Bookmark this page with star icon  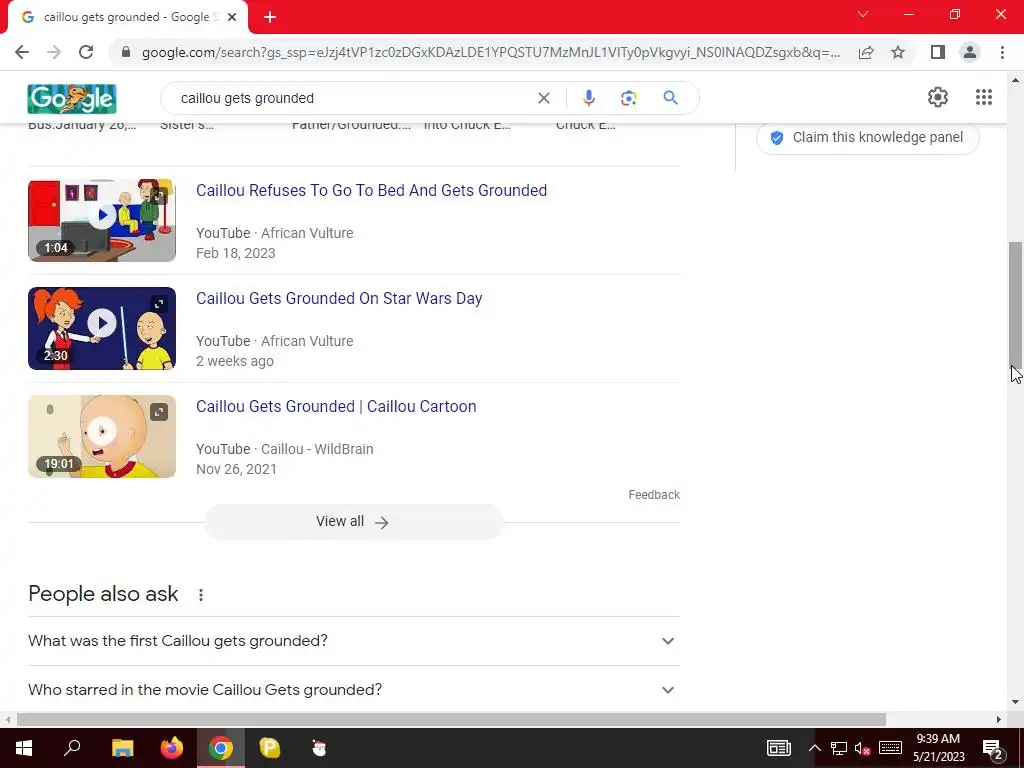898,52
